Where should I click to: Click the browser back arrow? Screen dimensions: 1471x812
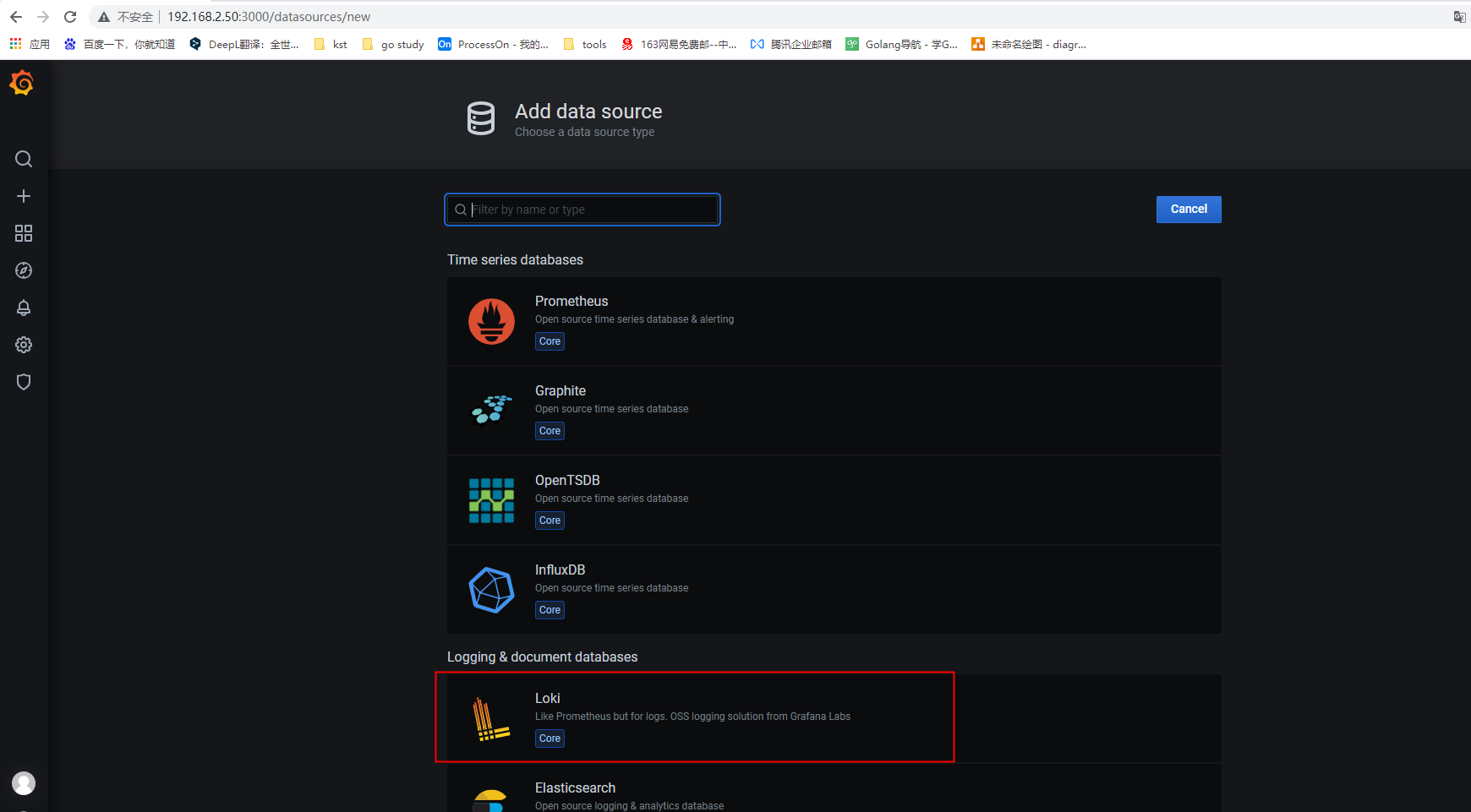pyautogui.click(x=16, y=17)
